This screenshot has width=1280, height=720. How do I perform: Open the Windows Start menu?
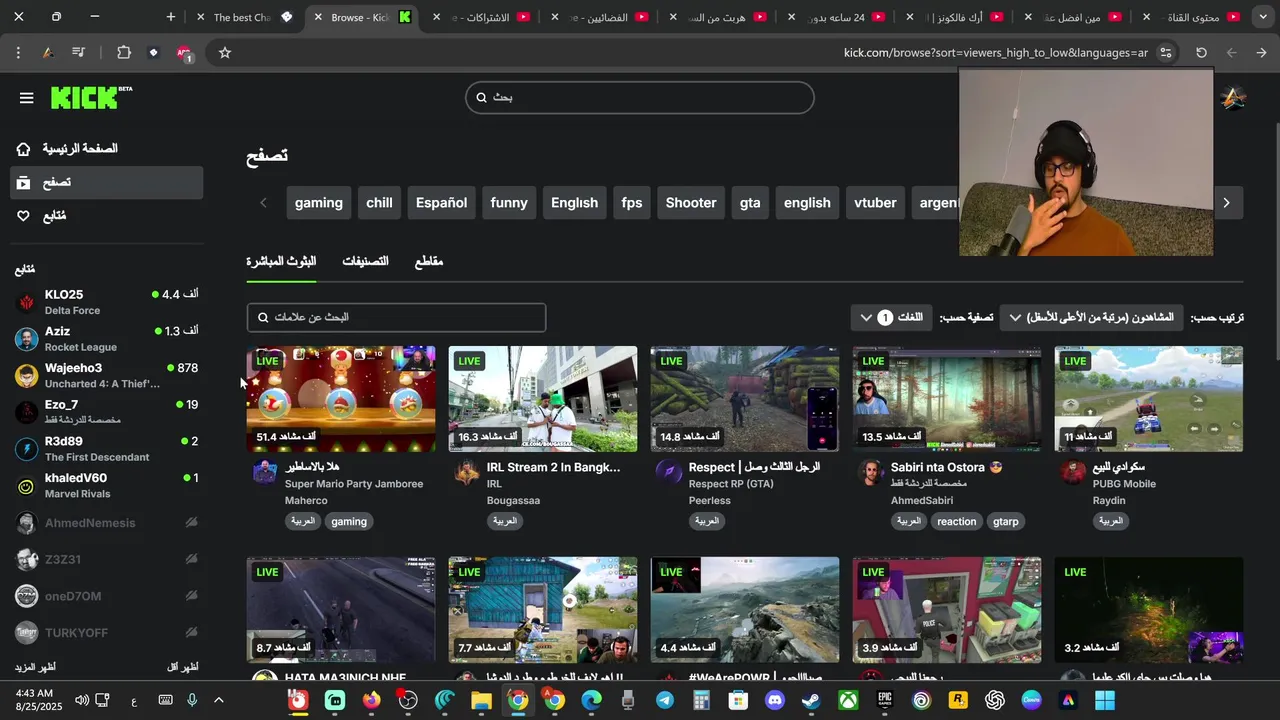pos(1105,700)
